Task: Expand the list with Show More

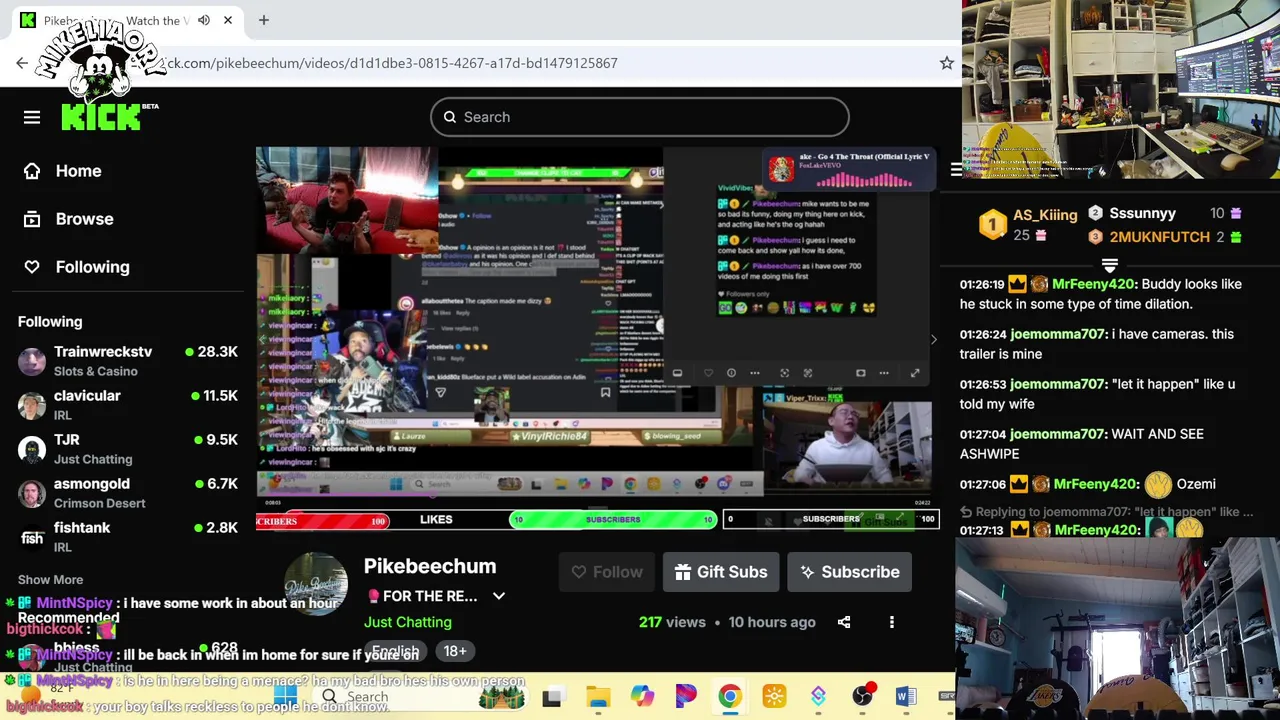Action: [x=50, y=580]
